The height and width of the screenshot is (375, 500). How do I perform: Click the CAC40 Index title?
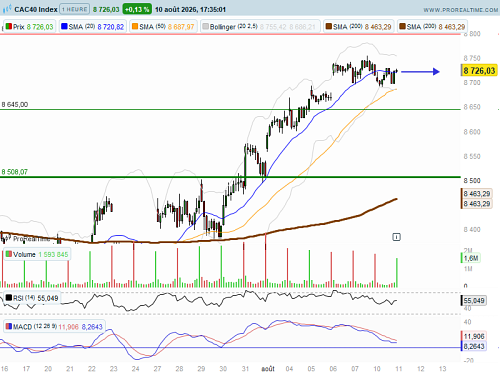[36, 9]
